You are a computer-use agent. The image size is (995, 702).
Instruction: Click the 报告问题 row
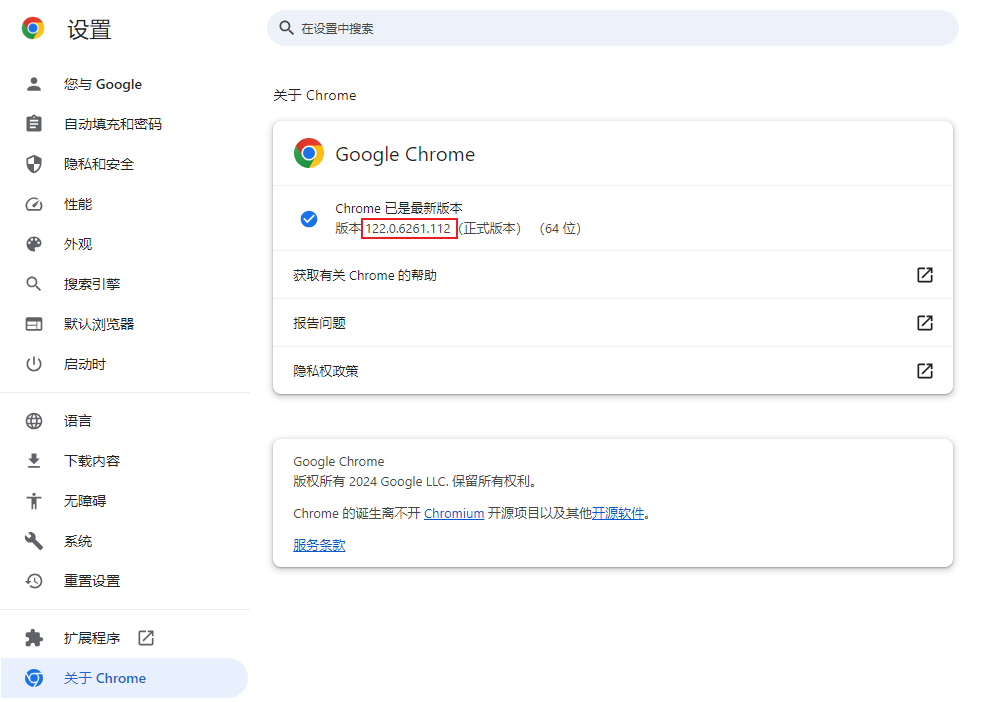(612, 322)
